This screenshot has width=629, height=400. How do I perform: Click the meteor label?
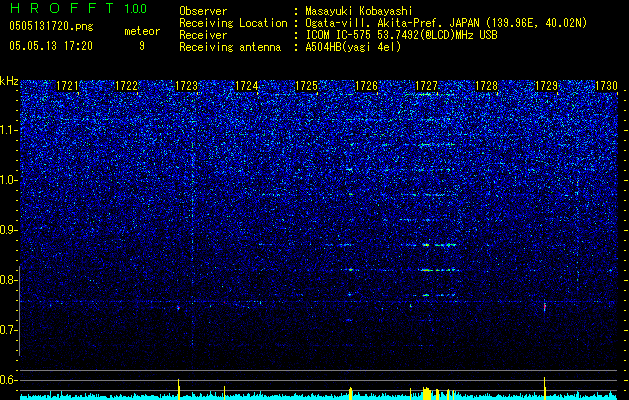point(142,31)
